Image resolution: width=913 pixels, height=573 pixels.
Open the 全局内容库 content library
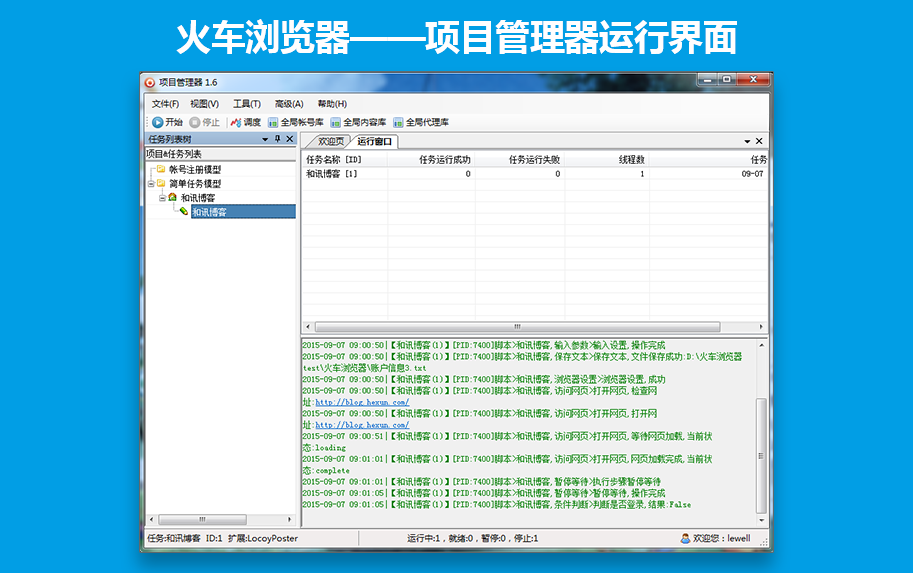click(358, 122)
